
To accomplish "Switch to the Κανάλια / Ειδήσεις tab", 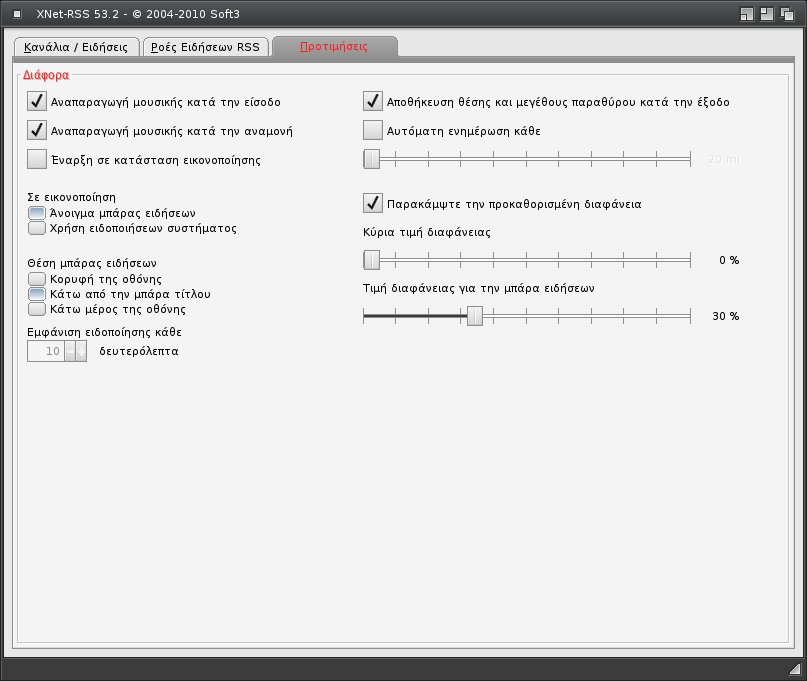I will (75, 47).
